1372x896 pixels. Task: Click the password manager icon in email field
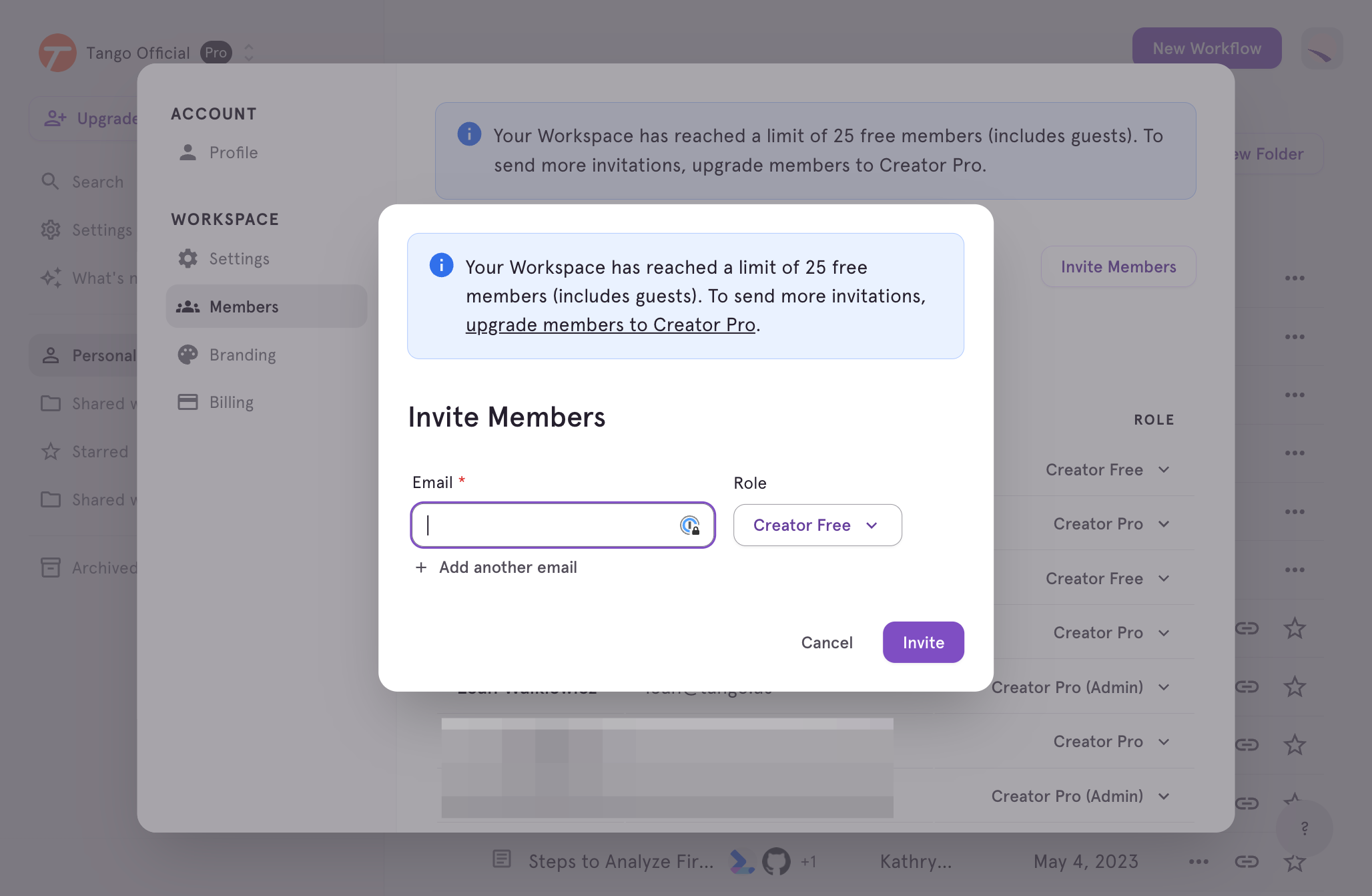(x=690, y=525)
